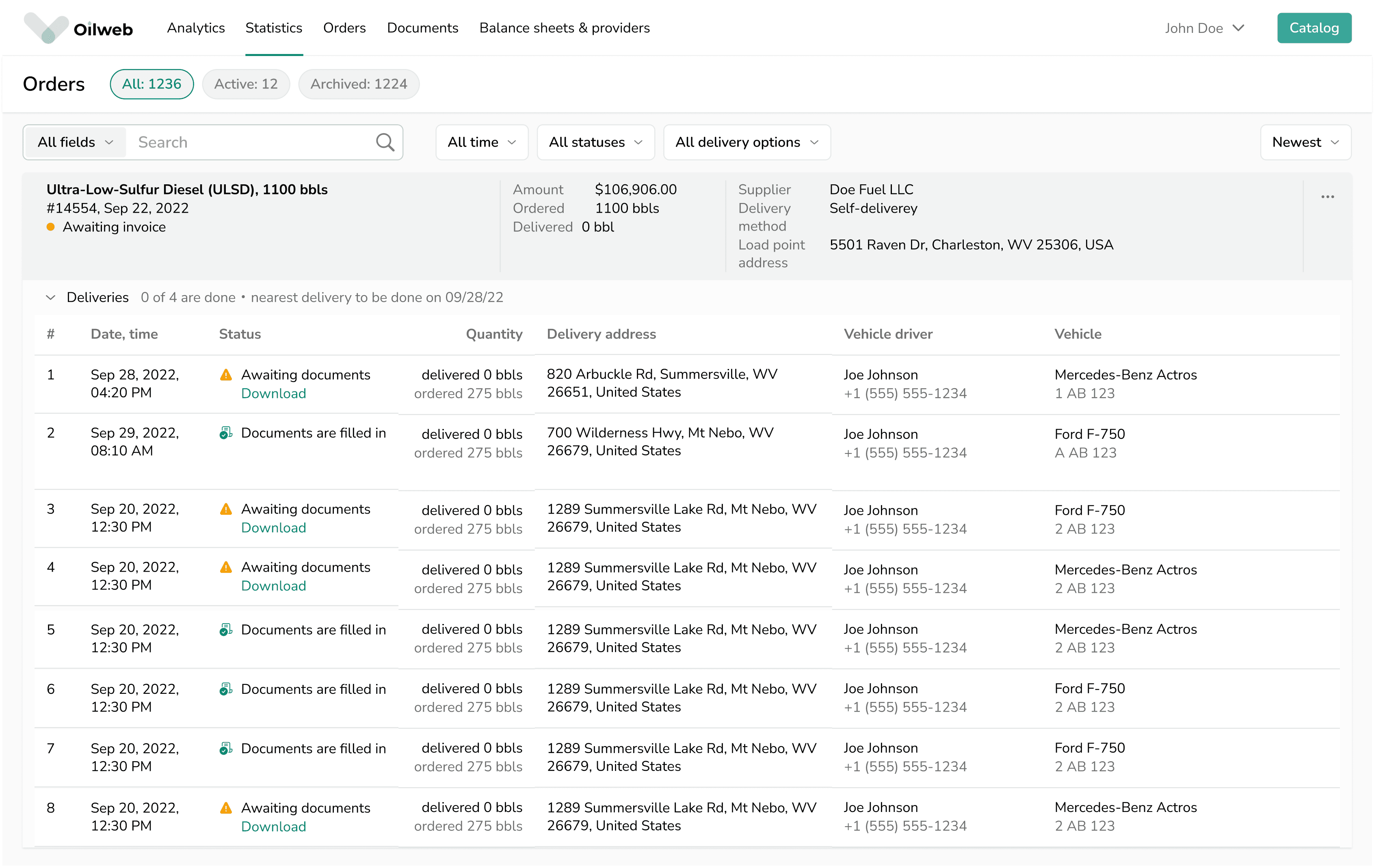Click Self-deliverey delivery method value
Screen dimensions: 1374x868
[x=873, y=208]
